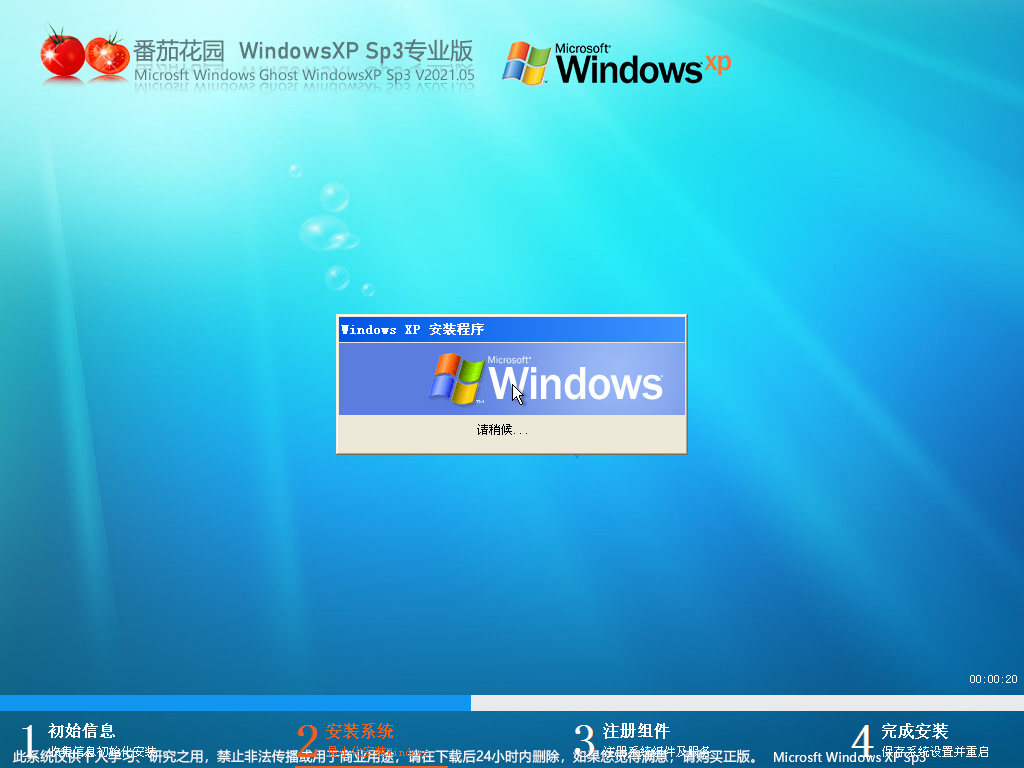Click the Windows flag logo inside the installer dialog
Viewport: 1024px width, 768px height.
pyautogui.click(x=459, y=379)
